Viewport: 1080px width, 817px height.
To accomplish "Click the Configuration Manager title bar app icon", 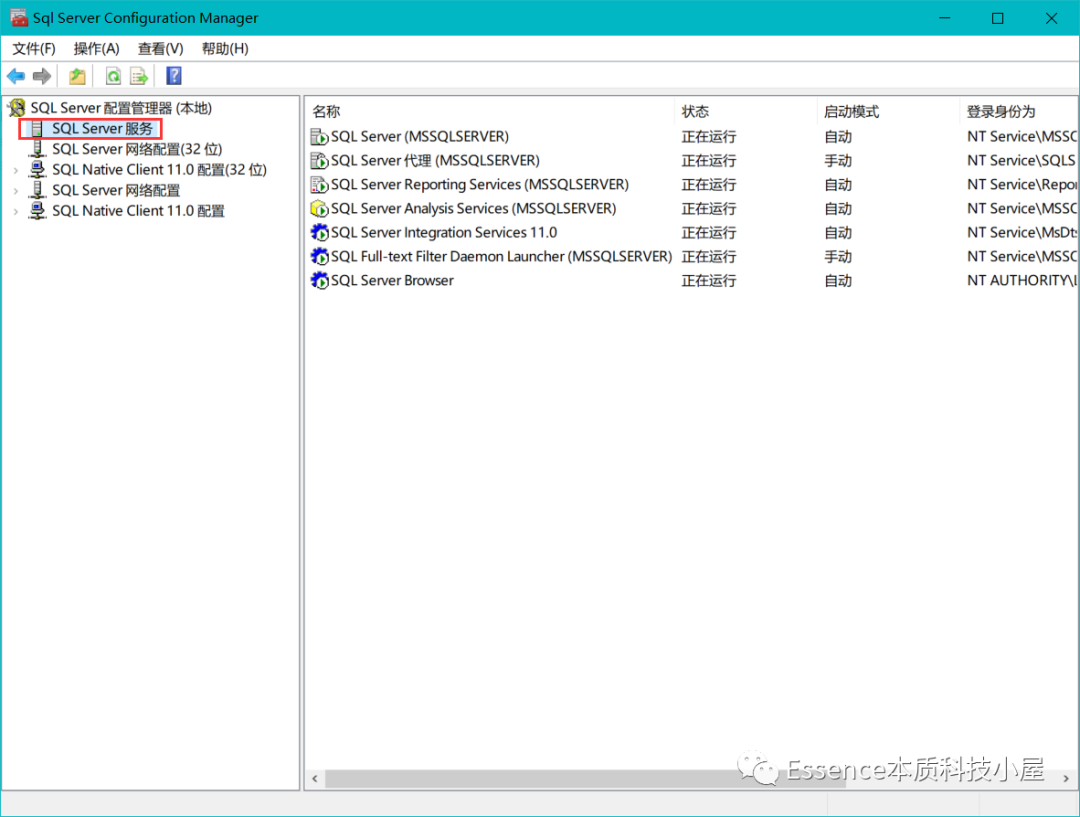I will (x=19, y=18).
